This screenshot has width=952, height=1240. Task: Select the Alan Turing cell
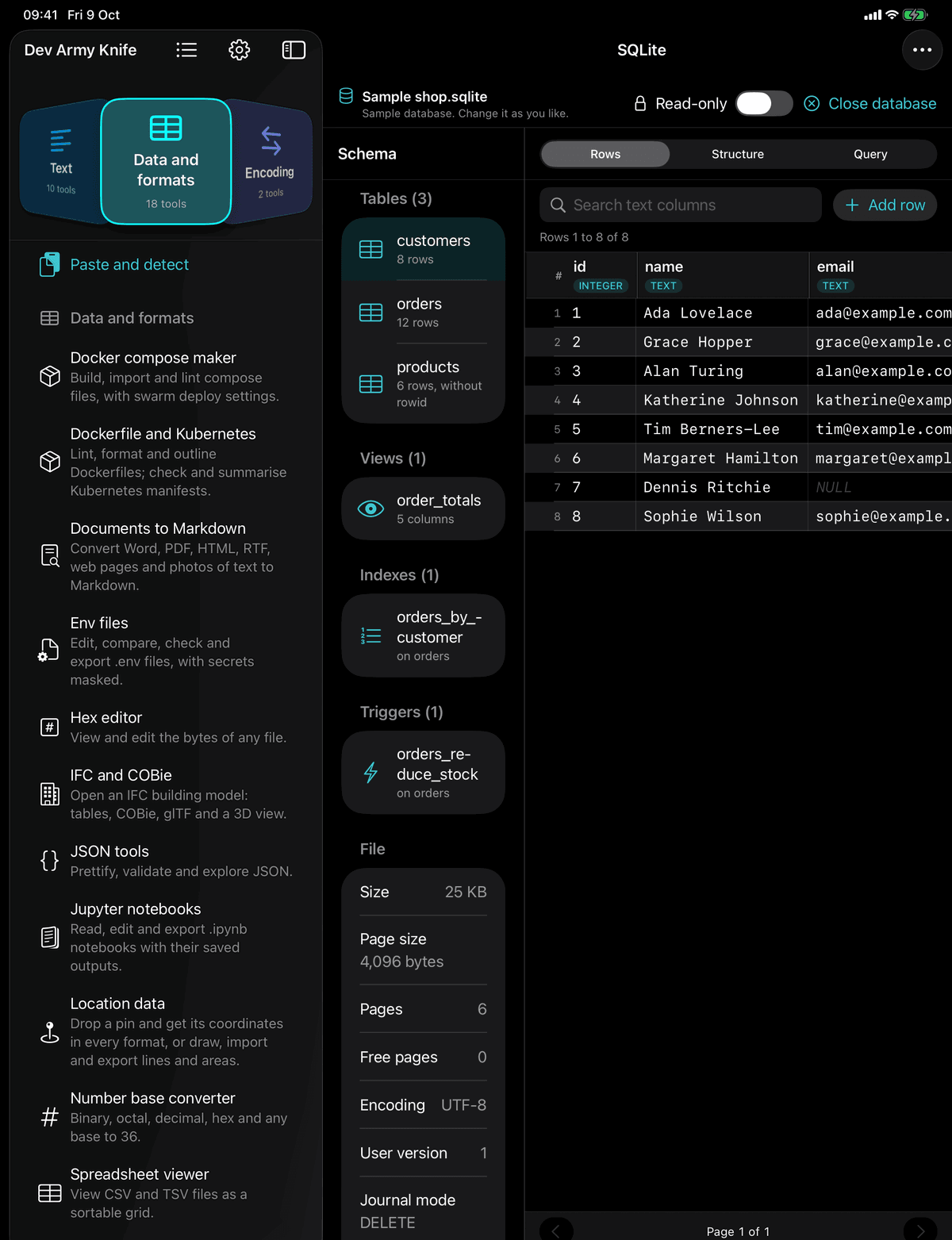pyautogui.click(x=722, y=370)
